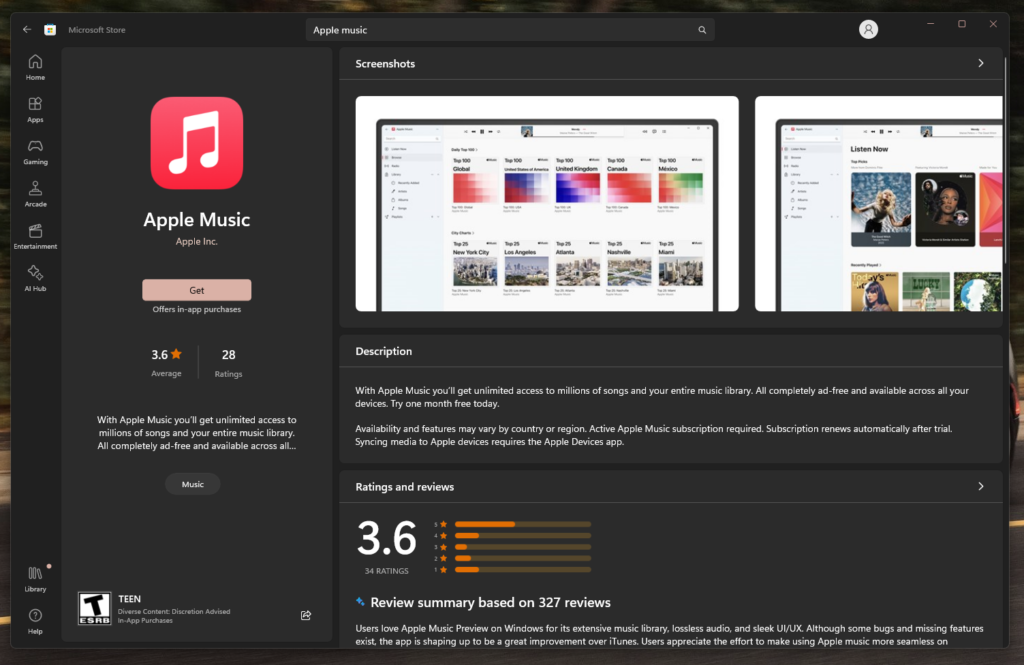Open the user profile account icon
Image resolution: width=1024 pixels, height=665 pixels.
click(x=868, y=30)
